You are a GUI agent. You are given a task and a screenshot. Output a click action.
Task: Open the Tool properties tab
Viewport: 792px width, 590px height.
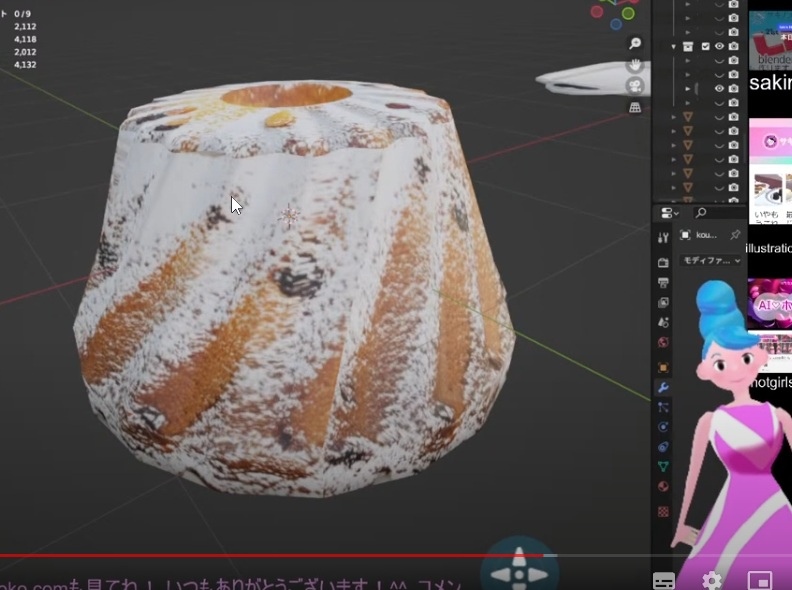(663, 237)
